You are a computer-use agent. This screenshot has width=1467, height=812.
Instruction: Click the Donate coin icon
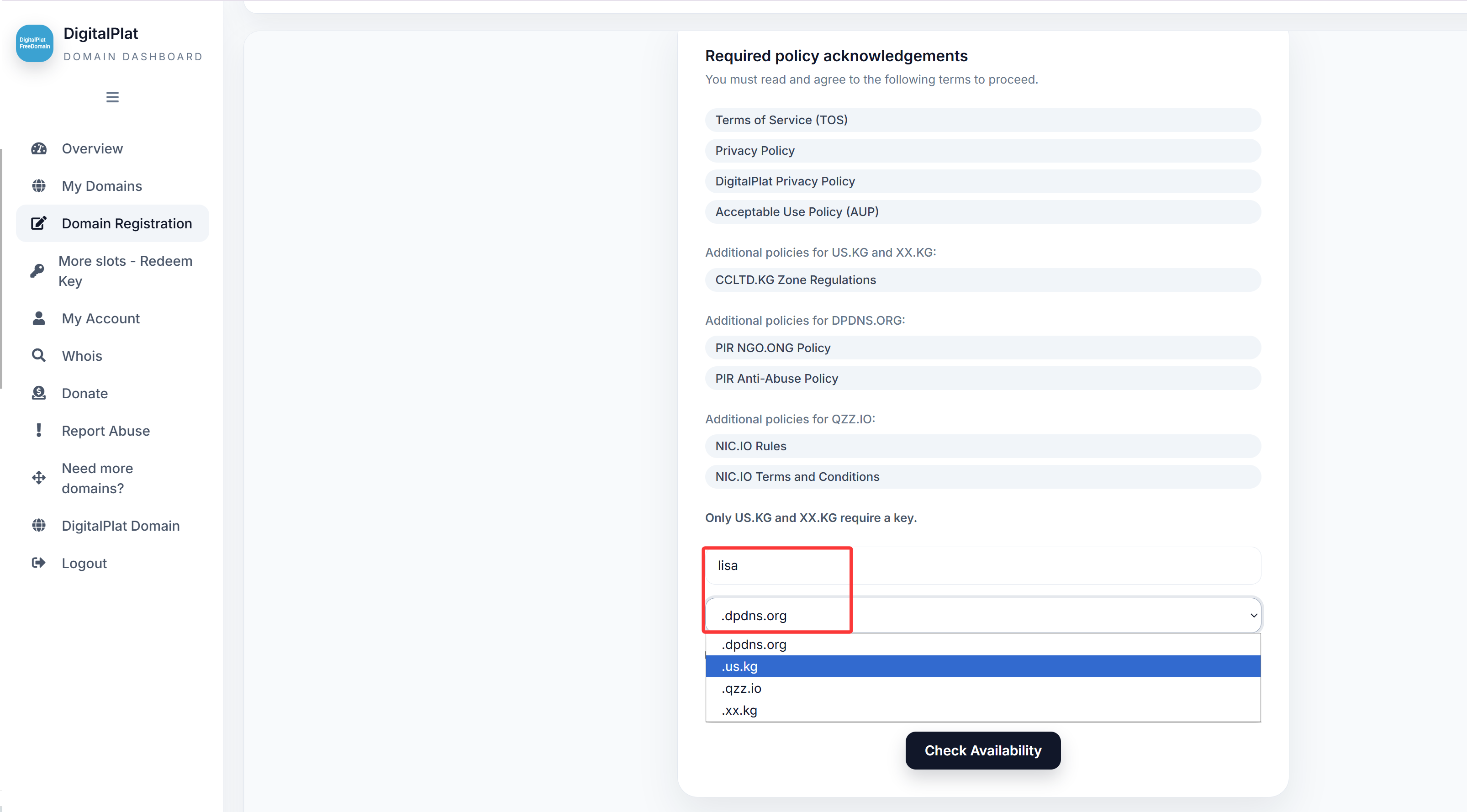(x=39, y=393)
